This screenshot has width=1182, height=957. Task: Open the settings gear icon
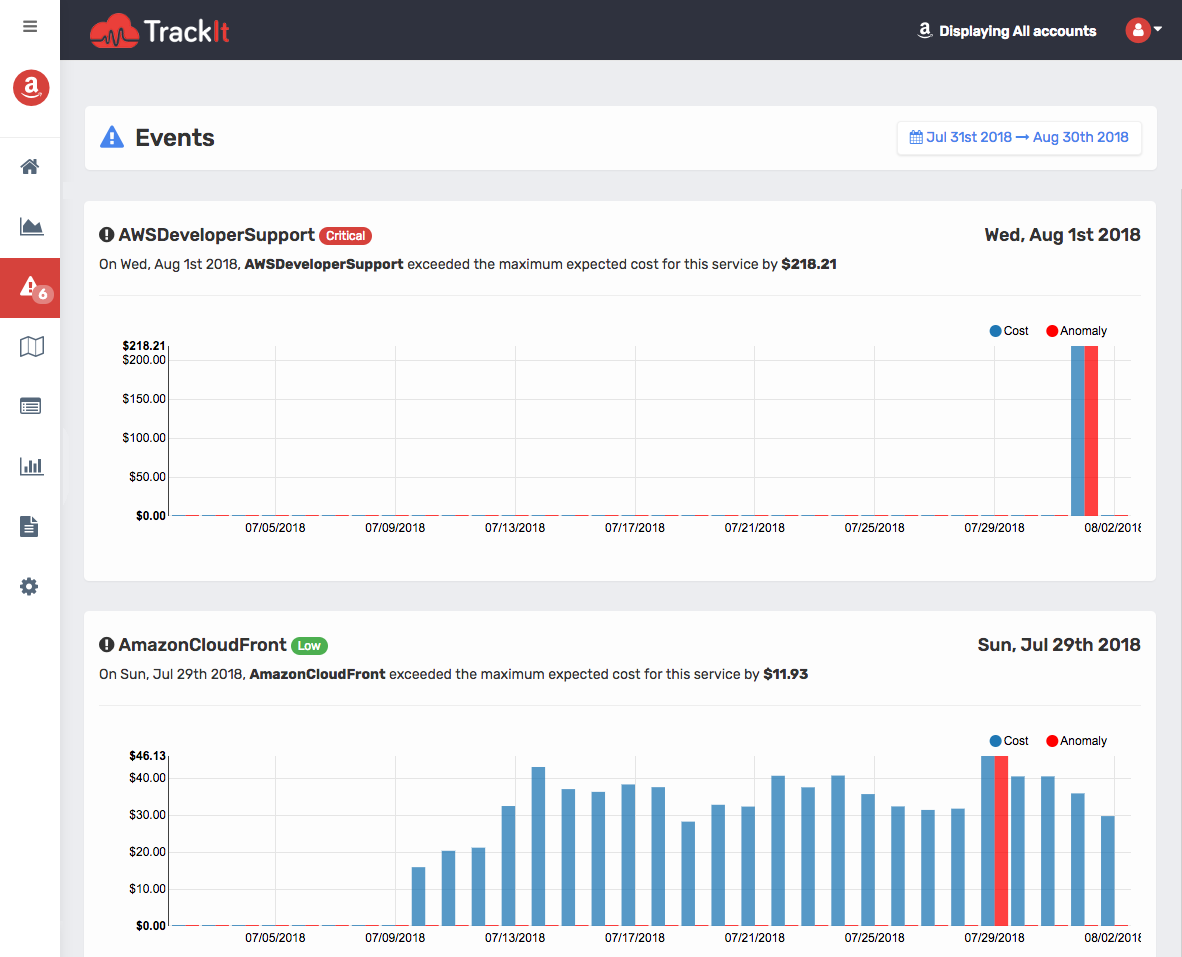tap(29, 586)
